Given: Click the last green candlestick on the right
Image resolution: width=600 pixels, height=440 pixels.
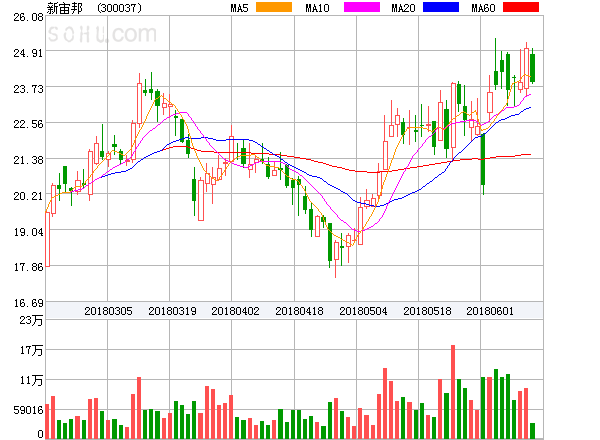Looking at the screenshot, I should pos(532,68).
